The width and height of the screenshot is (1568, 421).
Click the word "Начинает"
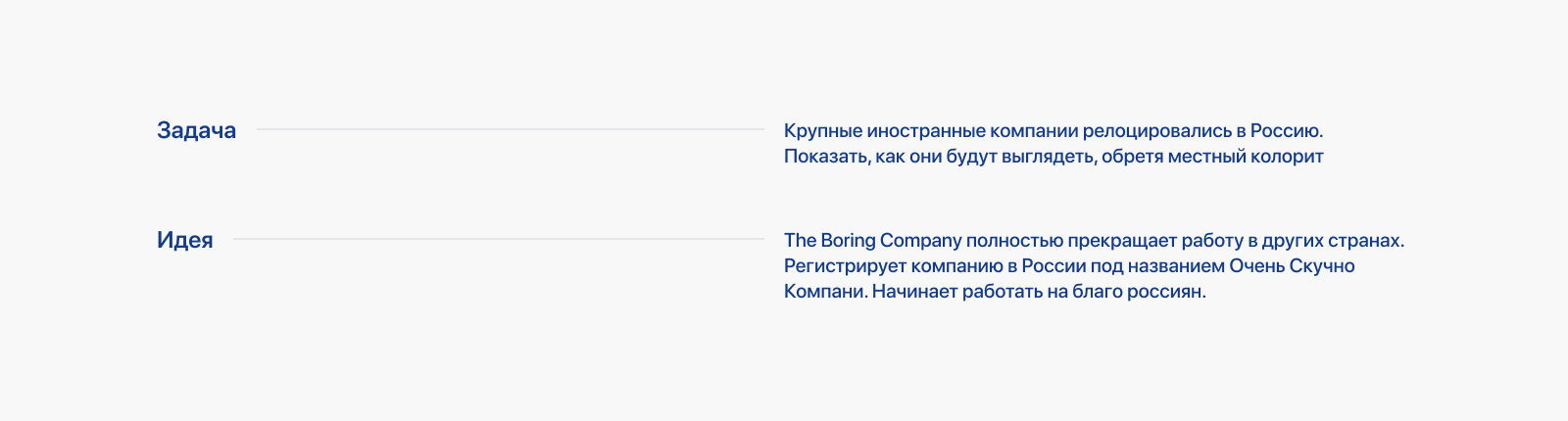click(x=914, y=291)
